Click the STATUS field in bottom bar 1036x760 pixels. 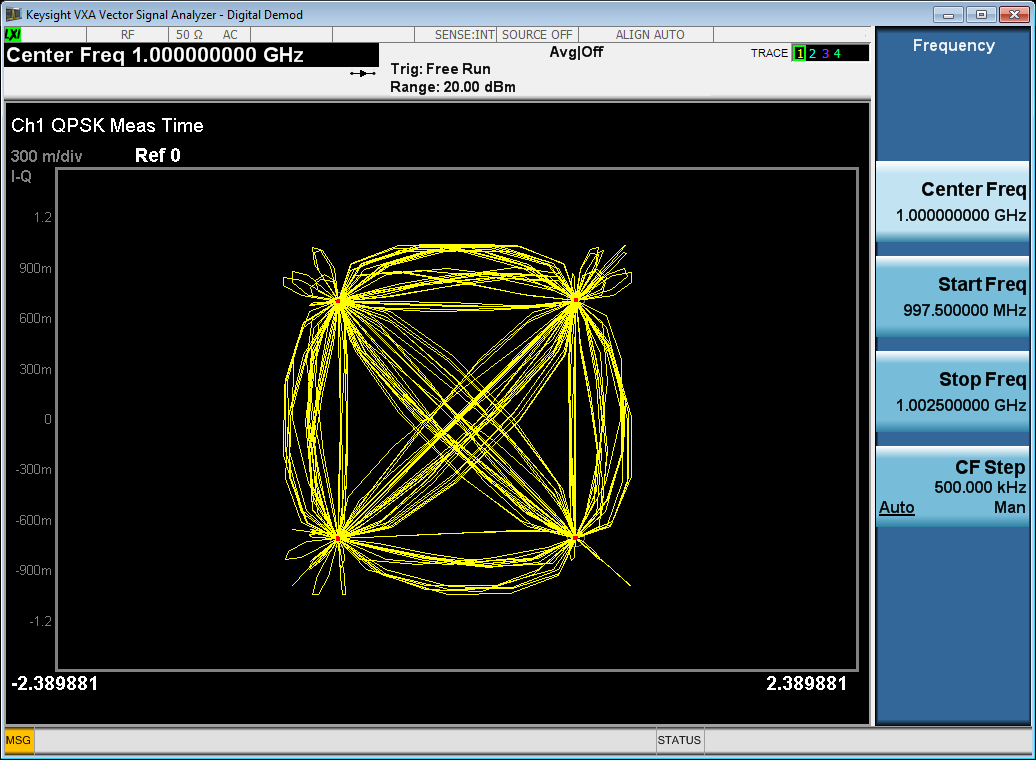(x=679, y=741)
